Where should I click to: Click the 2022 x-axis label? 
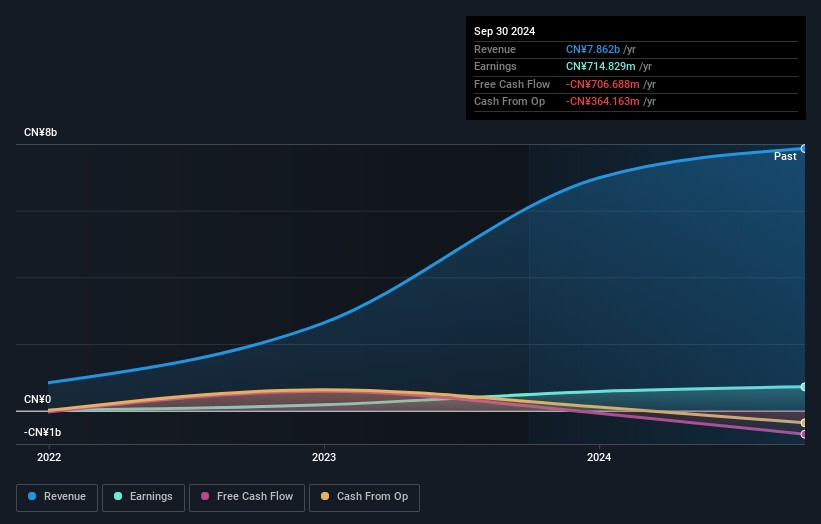pos(49,457)
